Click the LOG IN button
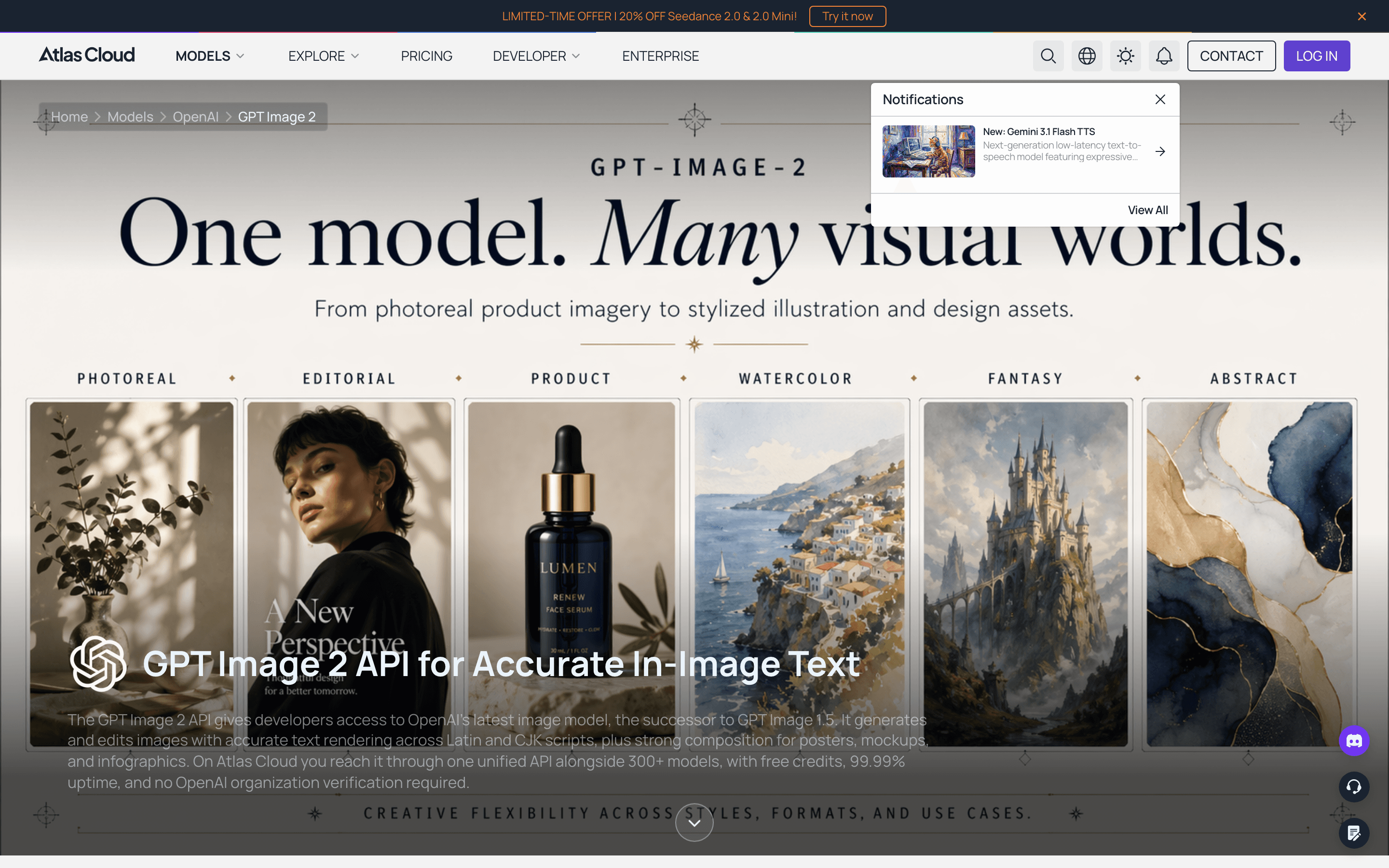This screenshot has width=1389, height=868. pyautogui.click(x=1317, y=55)
